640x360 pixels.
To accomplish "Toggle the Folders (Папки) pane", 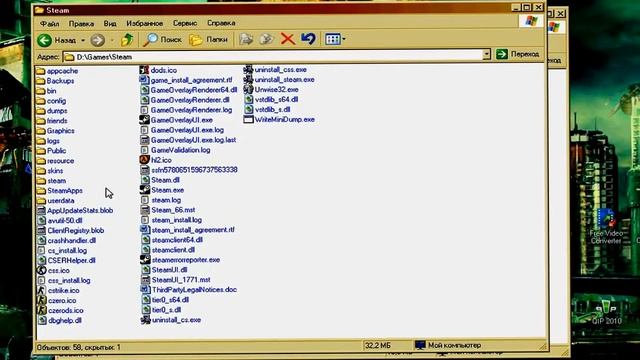I will tap(208, 40).
